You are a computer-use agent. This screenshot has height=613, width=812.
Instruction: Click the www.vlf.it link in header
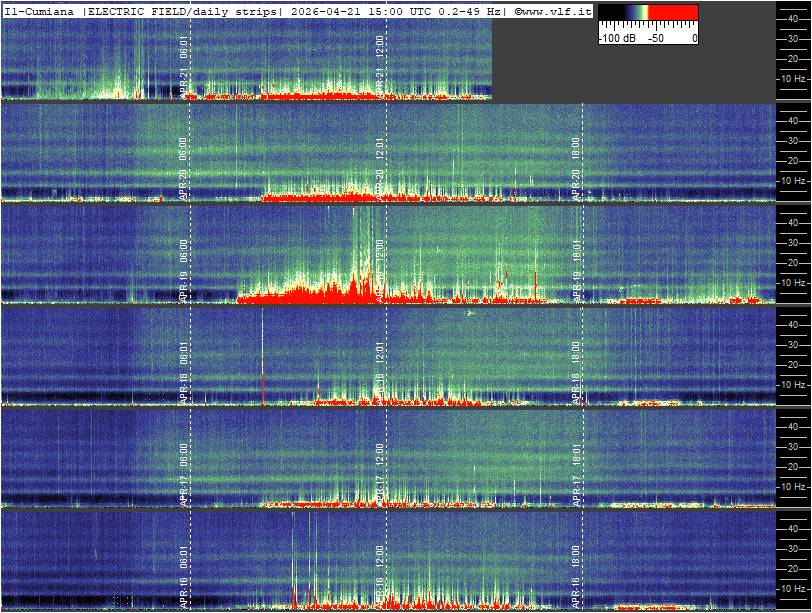pos(553,11)
